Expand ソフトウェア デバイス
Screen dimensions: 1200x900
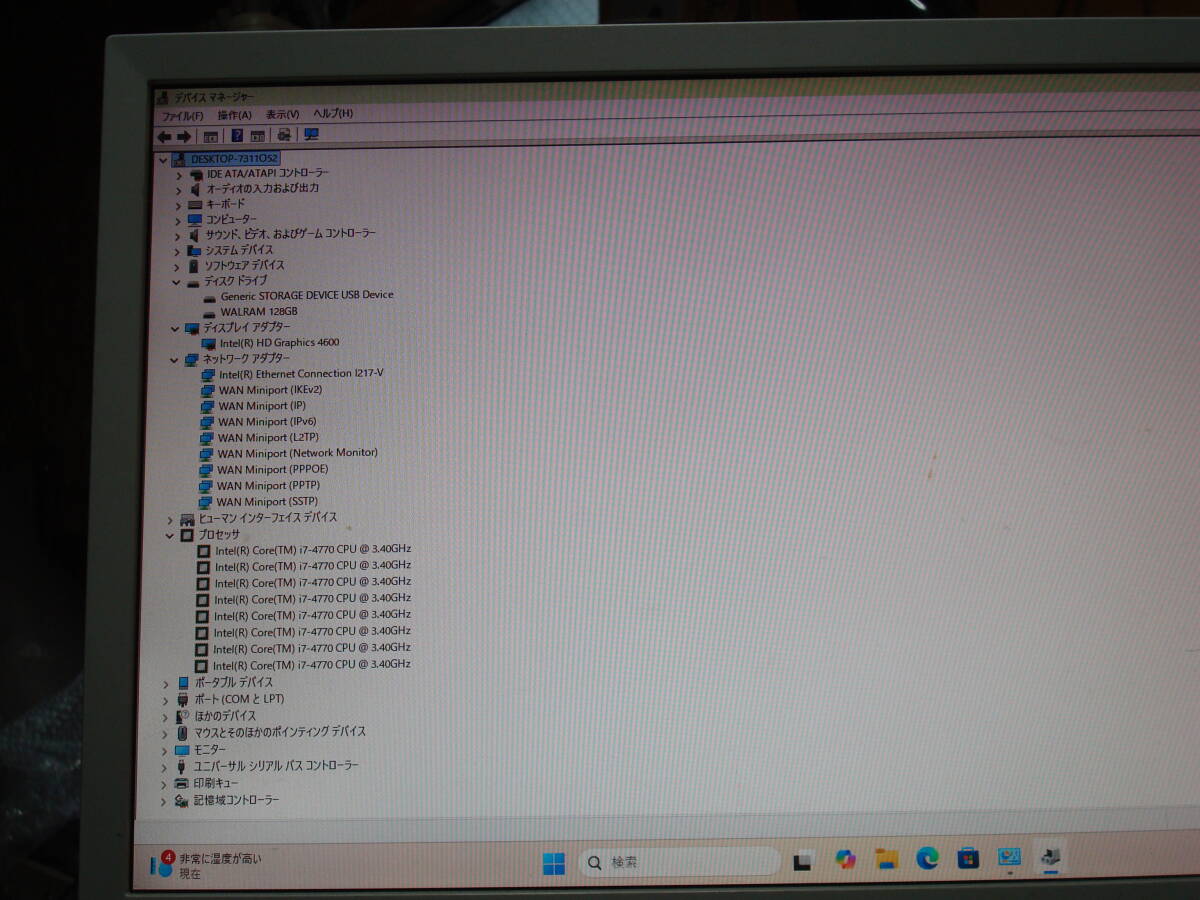[x=177, y=266]
